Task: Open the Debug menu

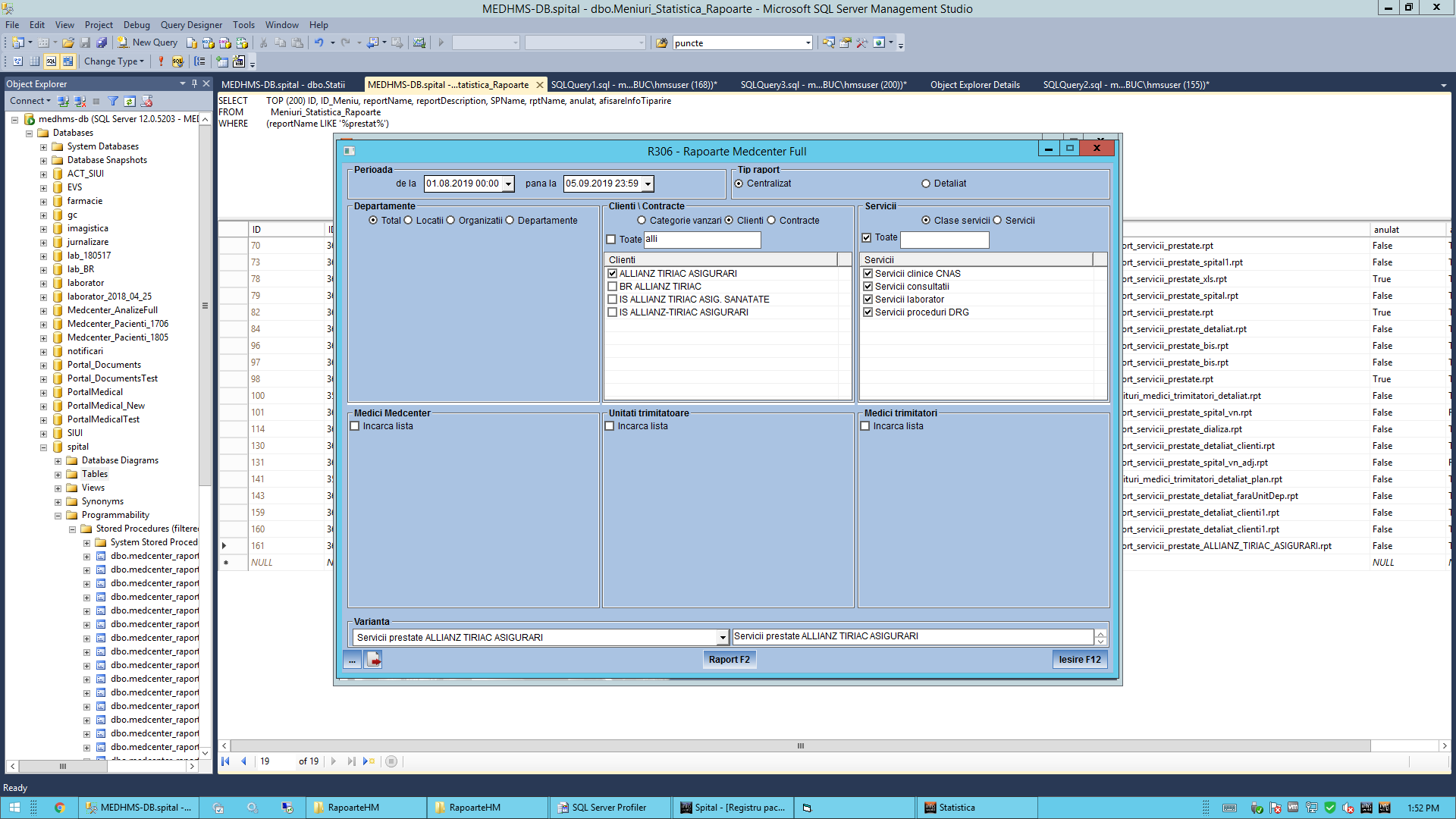Action: point(136,25)
